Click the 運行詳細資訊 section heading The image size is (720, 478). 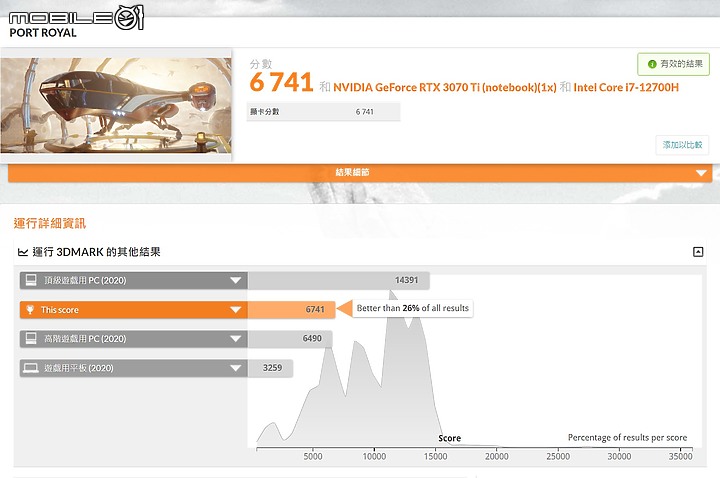(x=50, y=224)
